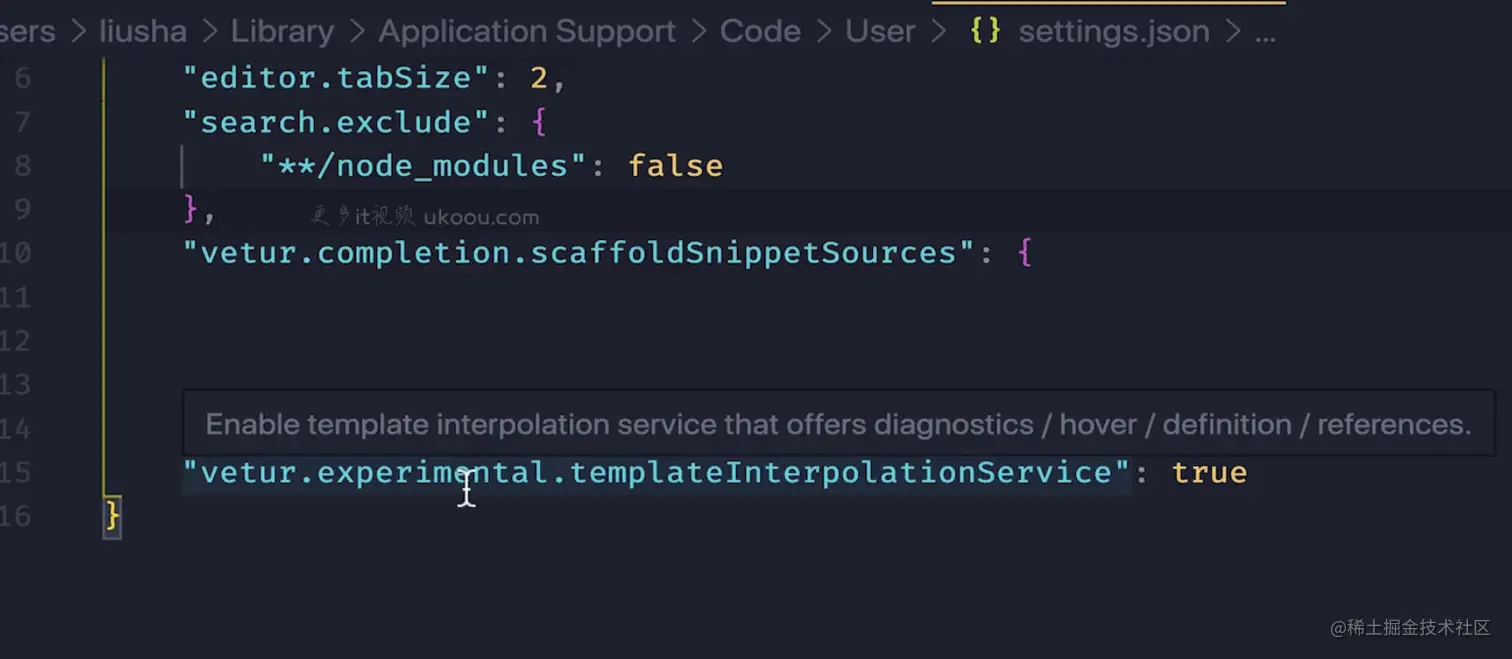Click the Code folder breadcrumb

[x=759, y=32]
